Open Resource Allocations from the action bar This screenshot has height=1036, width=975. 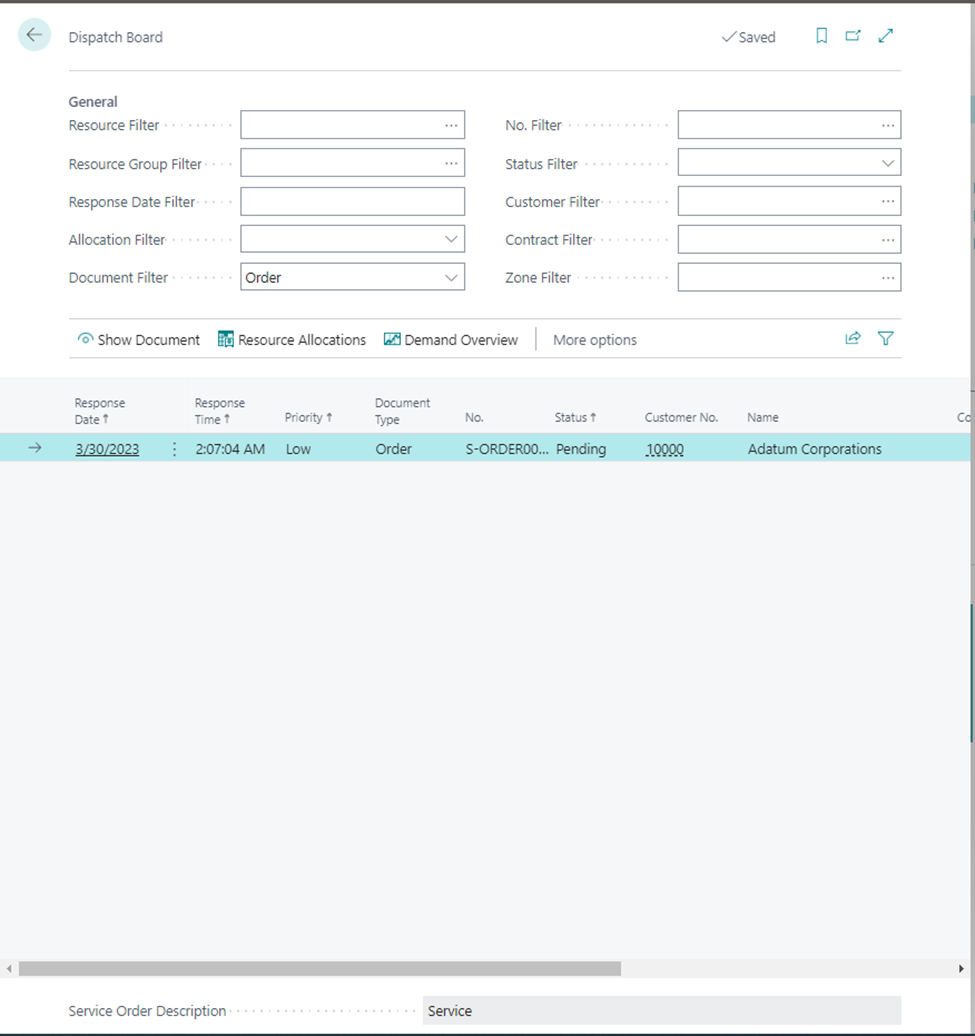click(x=292, y=340)
